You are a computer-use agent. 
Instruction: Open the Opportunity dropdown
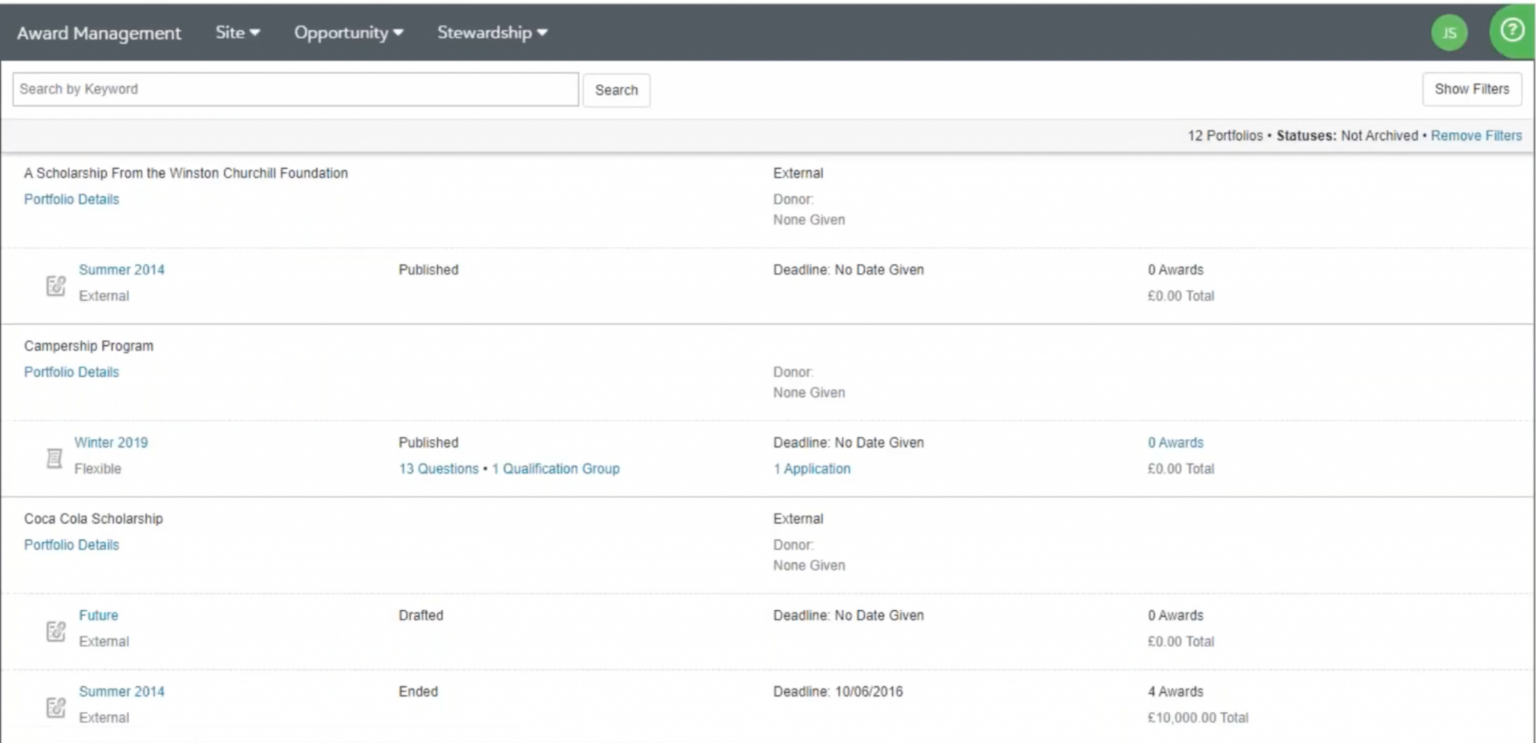347,32
